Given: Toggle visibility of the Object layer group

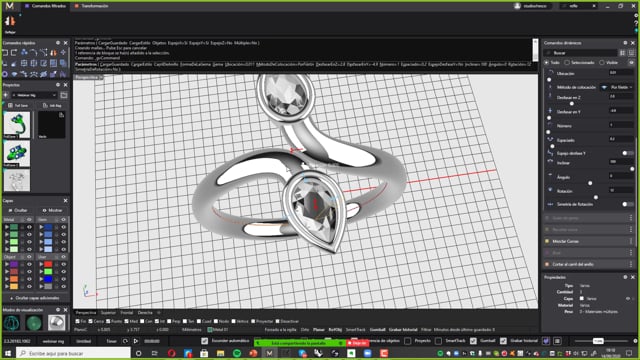Looking at the screenshot, I should click(x=29, y=257).
